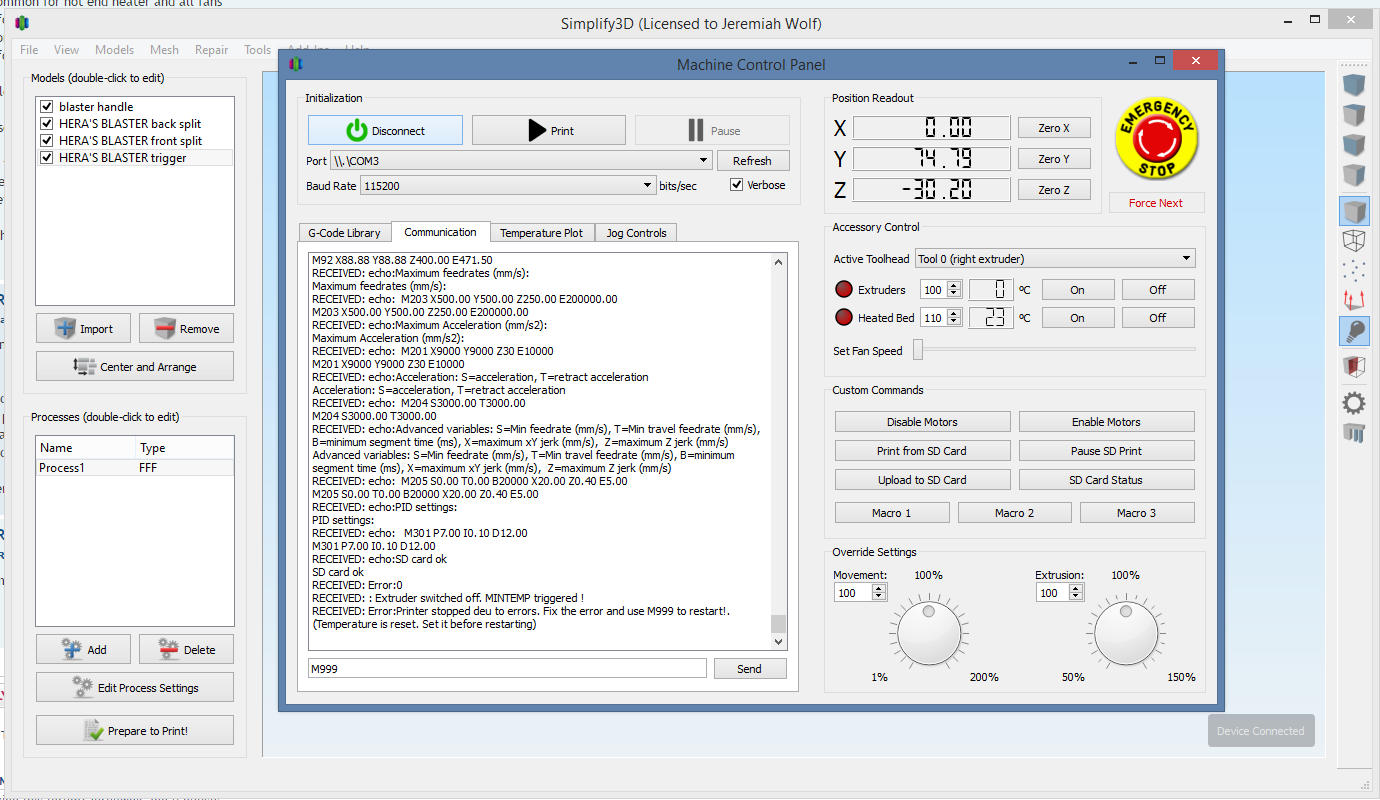
Task: Uncheck the blaster handle model checkbox
Action: [46, 107]
